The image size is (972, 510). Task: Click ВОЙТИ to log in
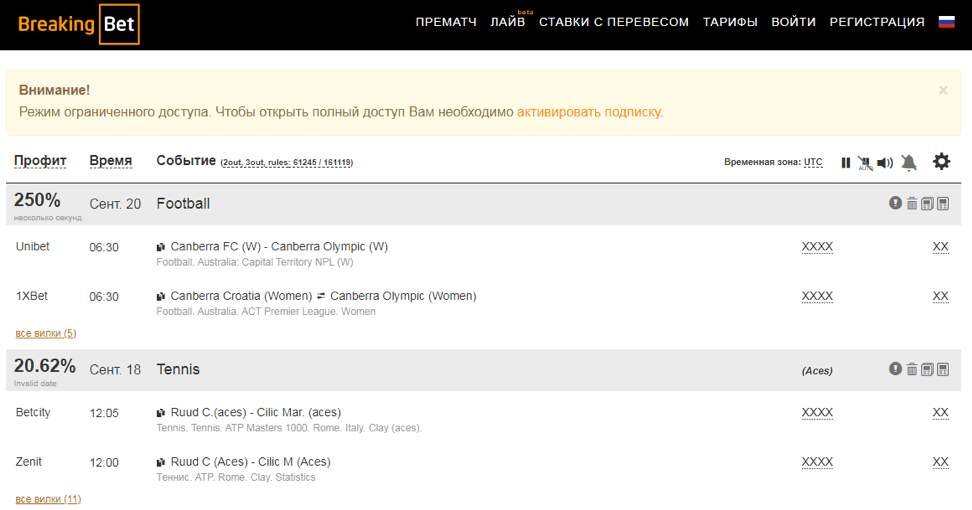(x=793, y=22)
